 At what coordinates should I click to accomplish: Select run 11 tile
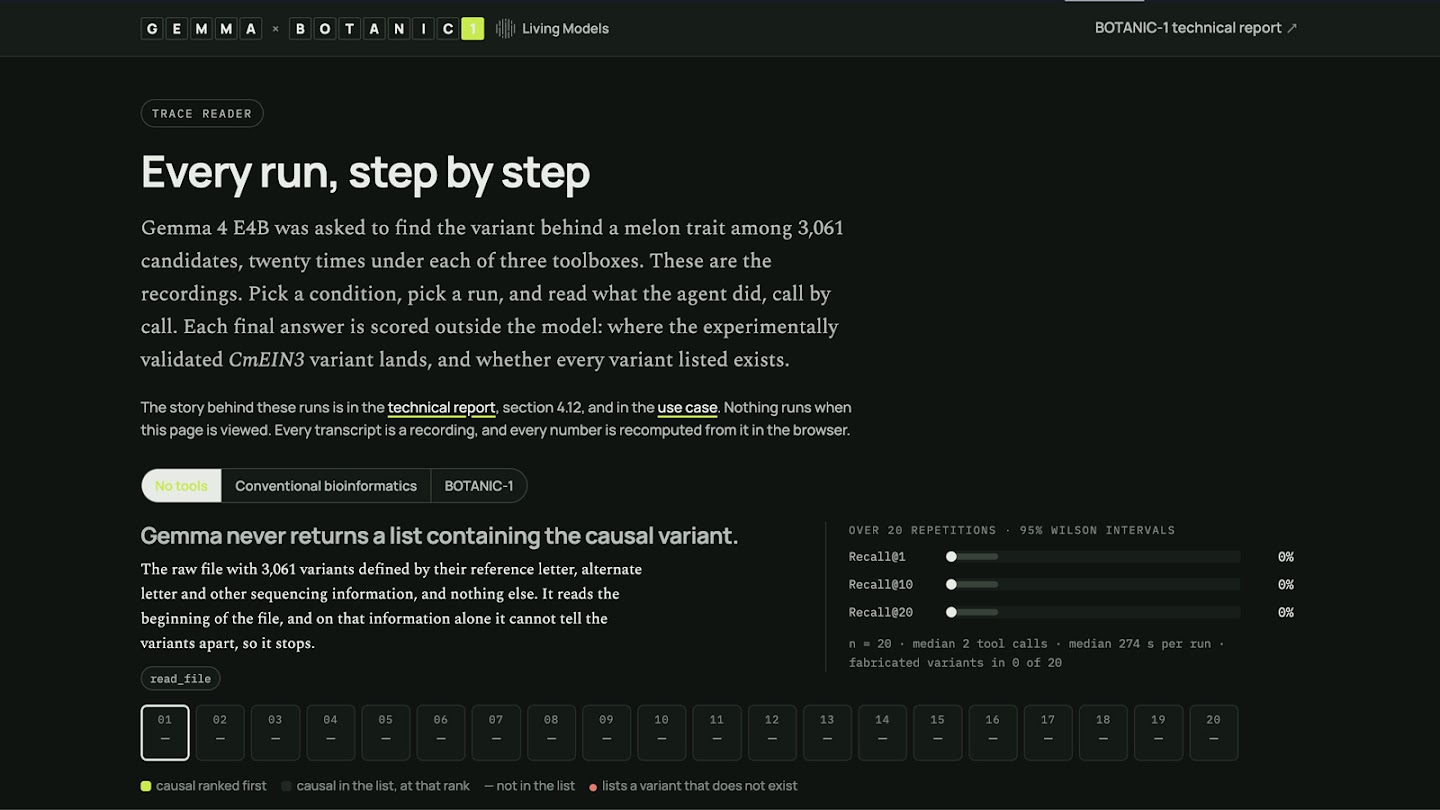pos(717,732)
